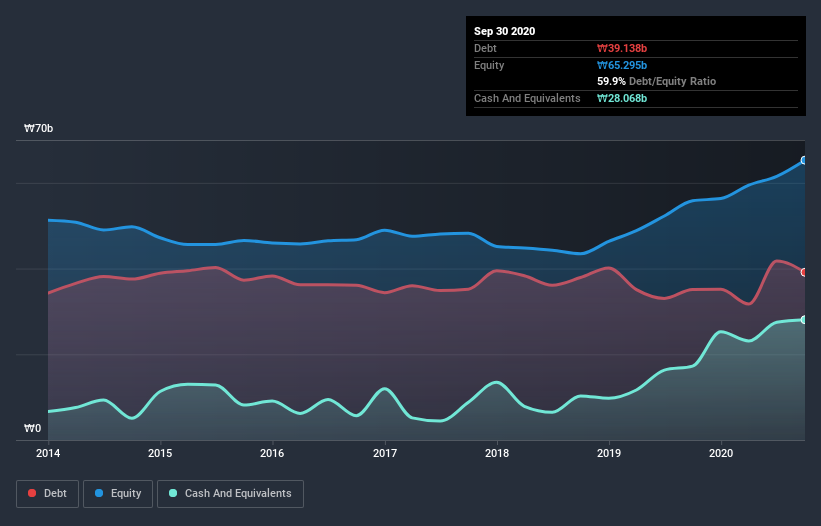Click the ₩70b y-axis label
Screen dimensions: 821x526
point(38,128)
